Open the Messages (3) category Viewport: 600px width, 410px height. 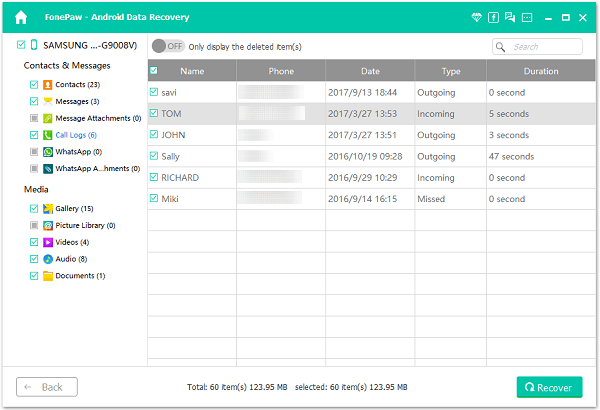tap(77, 101)
